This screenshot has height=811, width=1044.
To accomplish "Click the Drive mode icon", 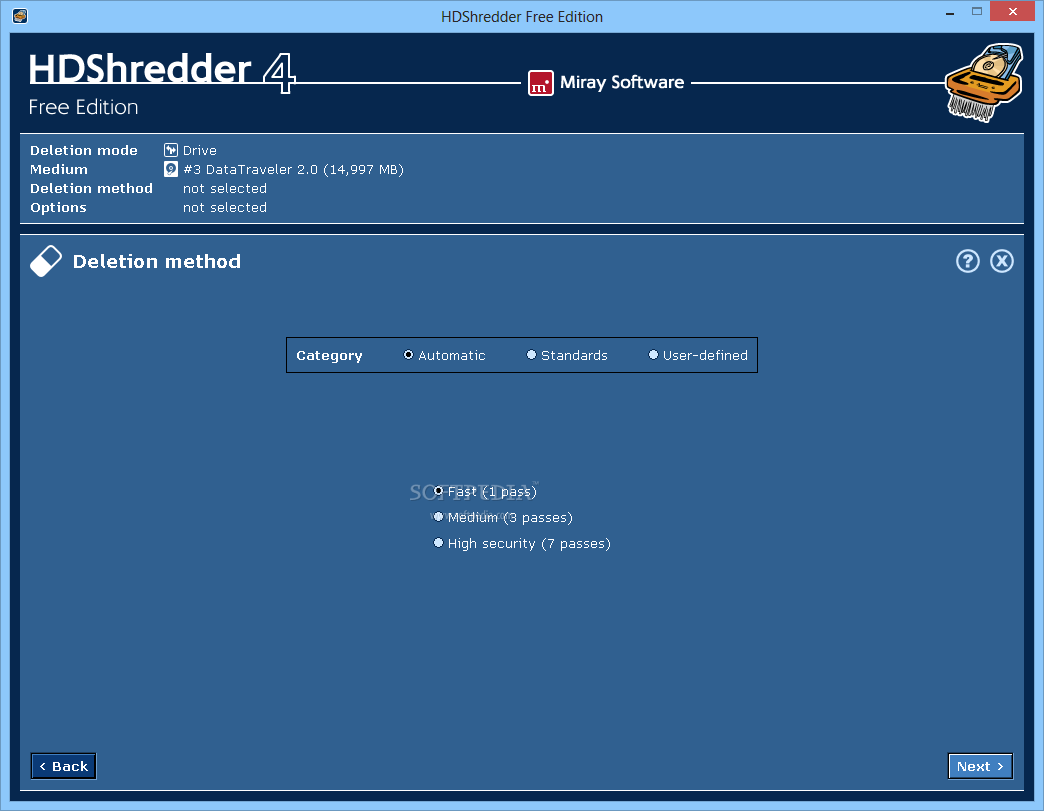I will [171, 150].
